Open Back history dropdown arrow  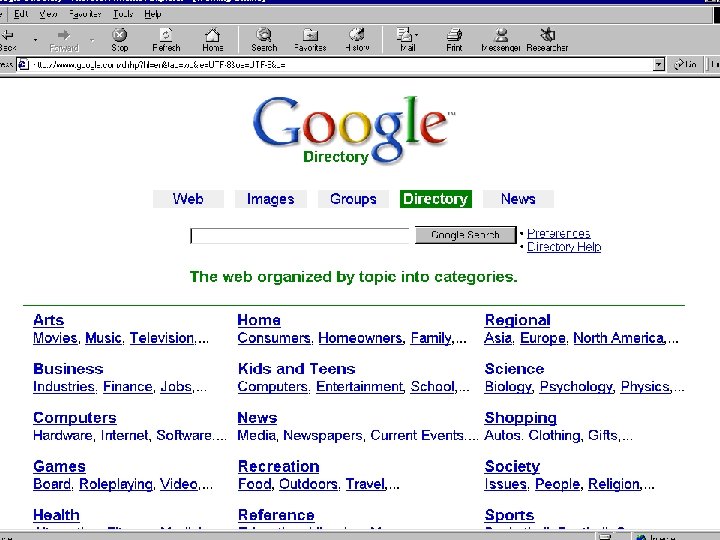35,40
